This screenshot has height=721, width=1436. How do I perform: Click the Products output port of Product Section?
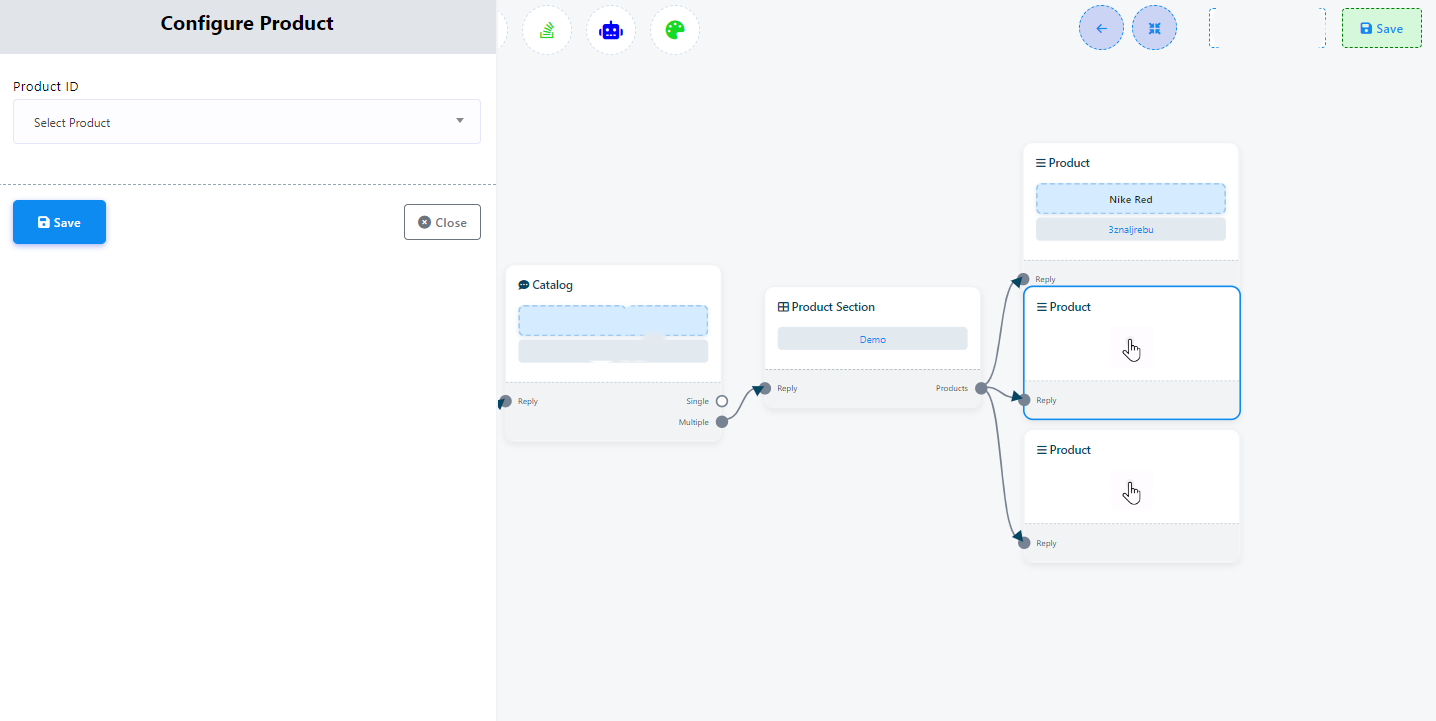click(x=981, y=388)
